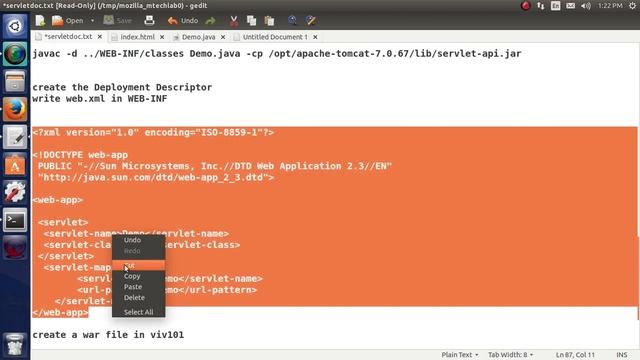640x360 pixels.
Task: Click the Undo toolbar button
Action: pyautogui.click(x=182, y=20)
